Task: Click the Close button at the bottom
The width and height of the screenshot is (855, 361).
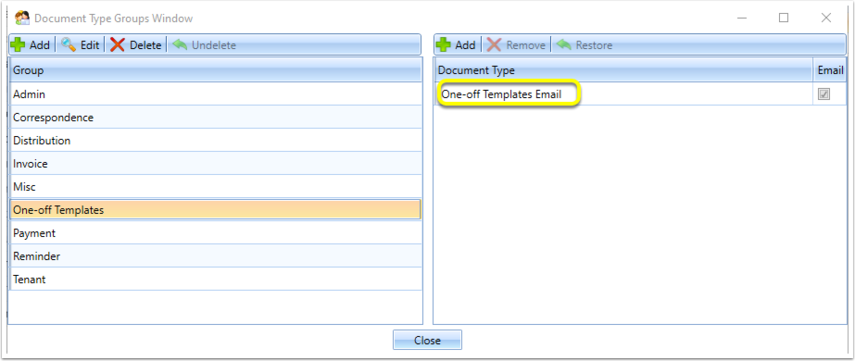Action: tap(427, 340)
